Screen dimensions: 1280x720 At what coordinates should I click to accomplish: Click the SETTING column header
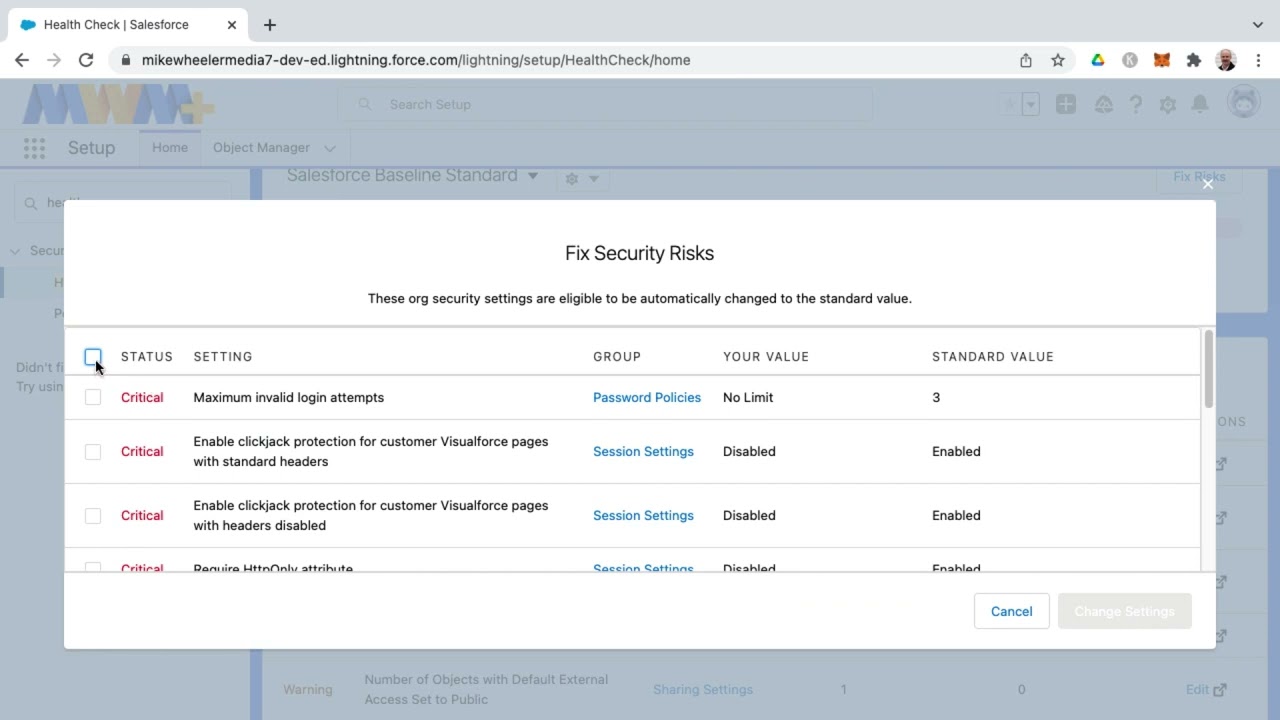223,357
